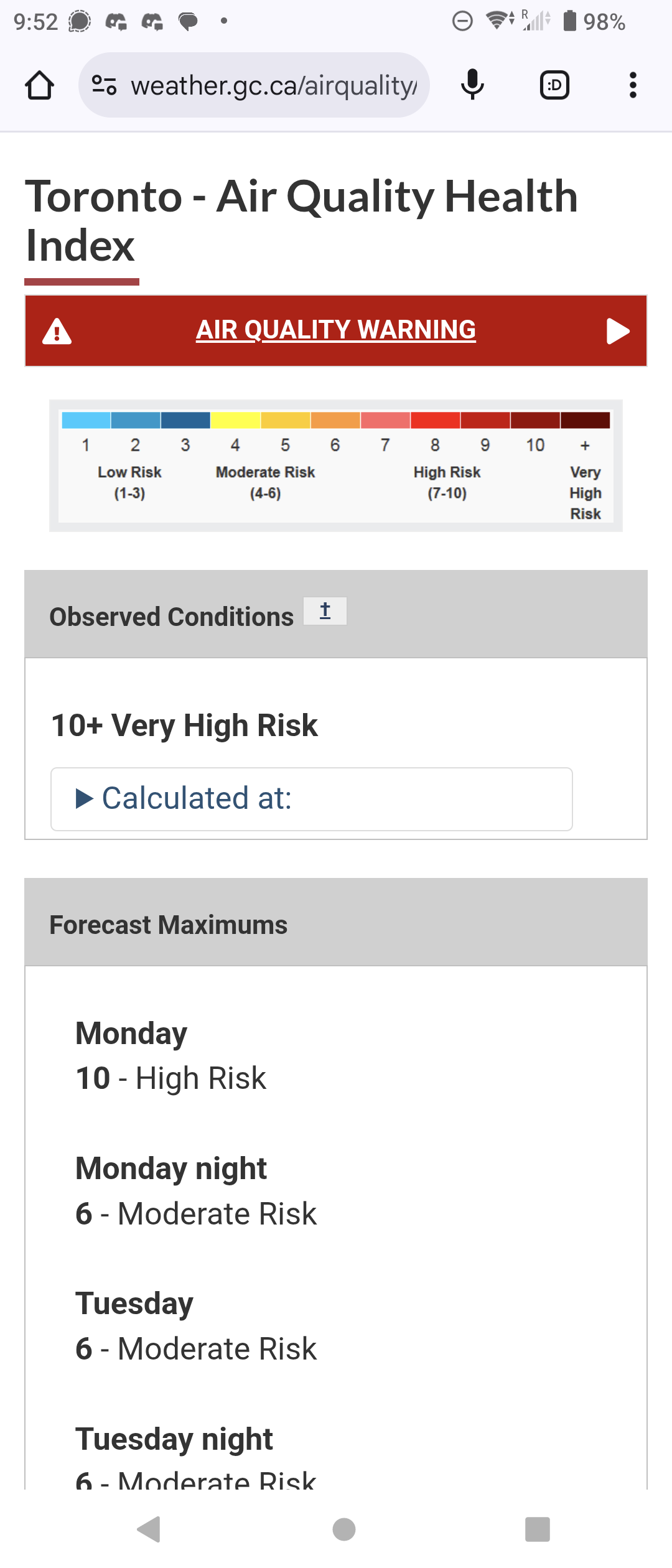Tap the white arrow on warning banner
Screen dimensions: 672x1568
[618, 331]
